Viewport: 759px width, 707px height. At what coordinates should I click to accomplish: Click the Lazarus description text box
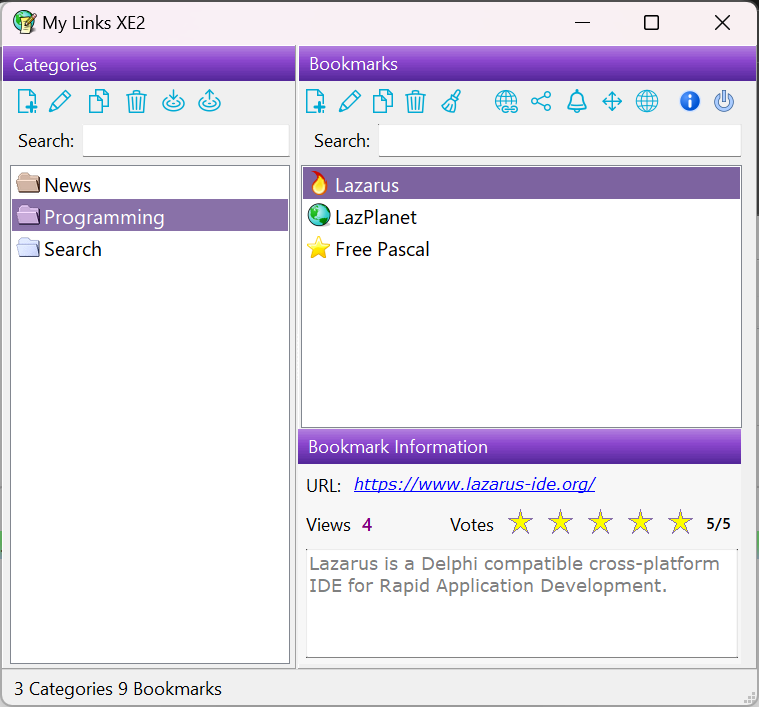[522, 603]
